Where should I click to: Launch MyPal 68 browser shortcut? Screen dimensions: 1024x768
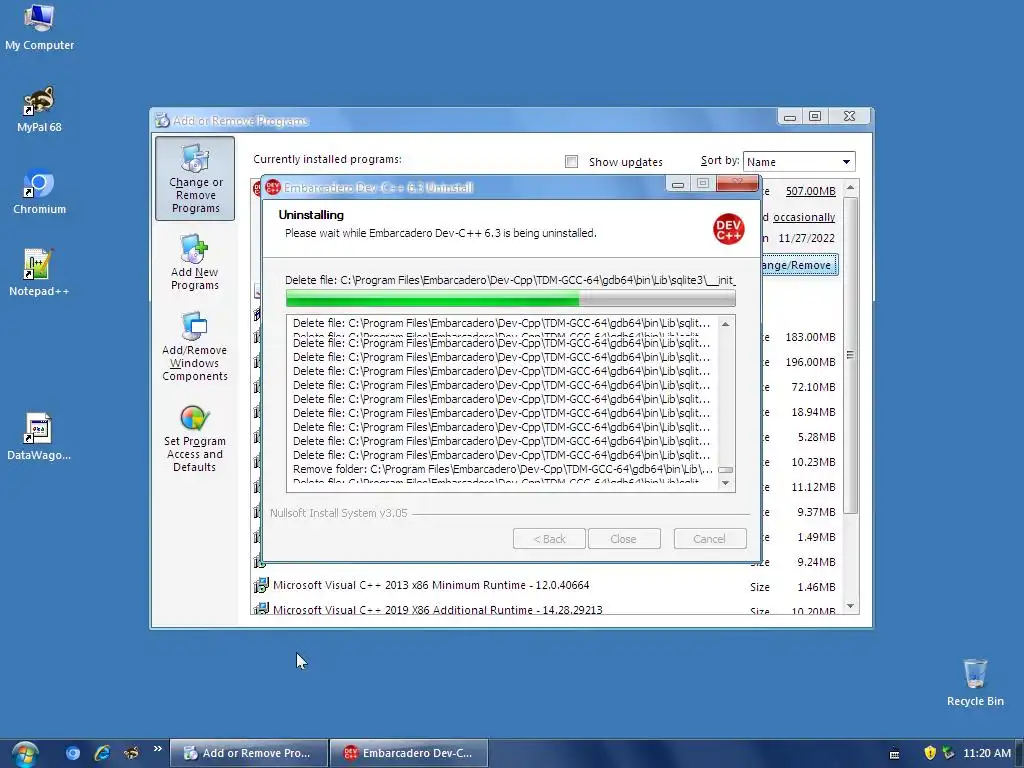(39, 110)
